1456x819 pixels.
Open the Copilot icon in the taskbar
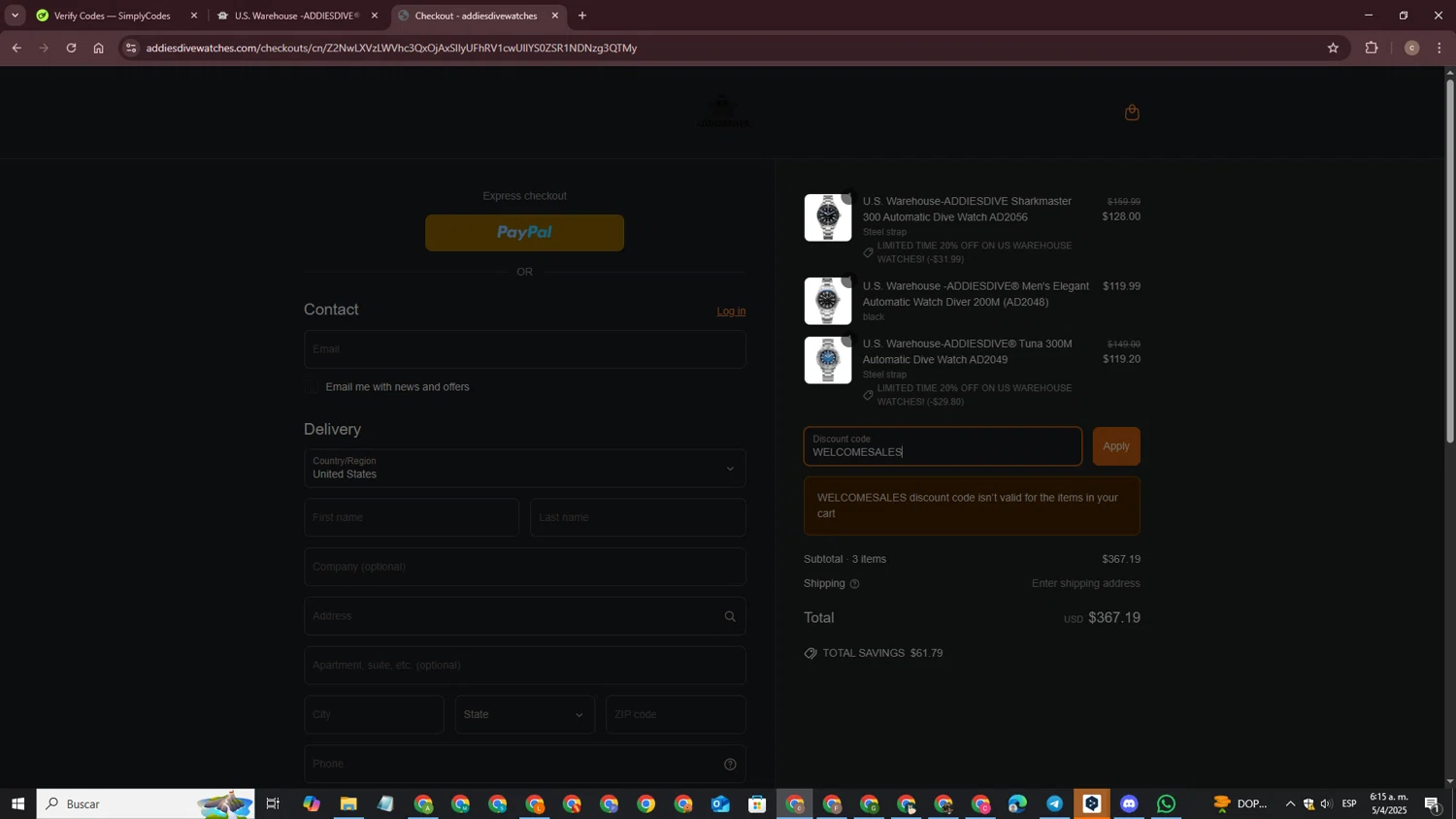click(312, 804)
